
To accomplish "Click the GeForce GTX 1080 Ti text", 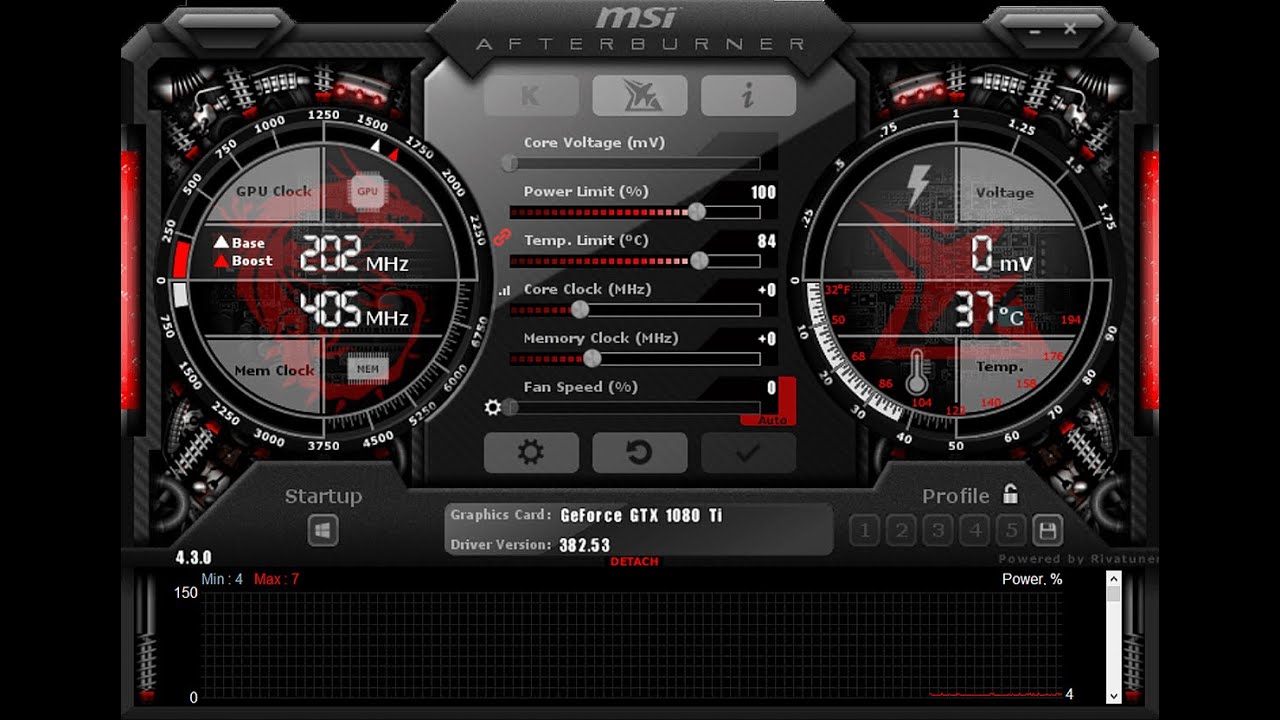I will click(641, 516).
